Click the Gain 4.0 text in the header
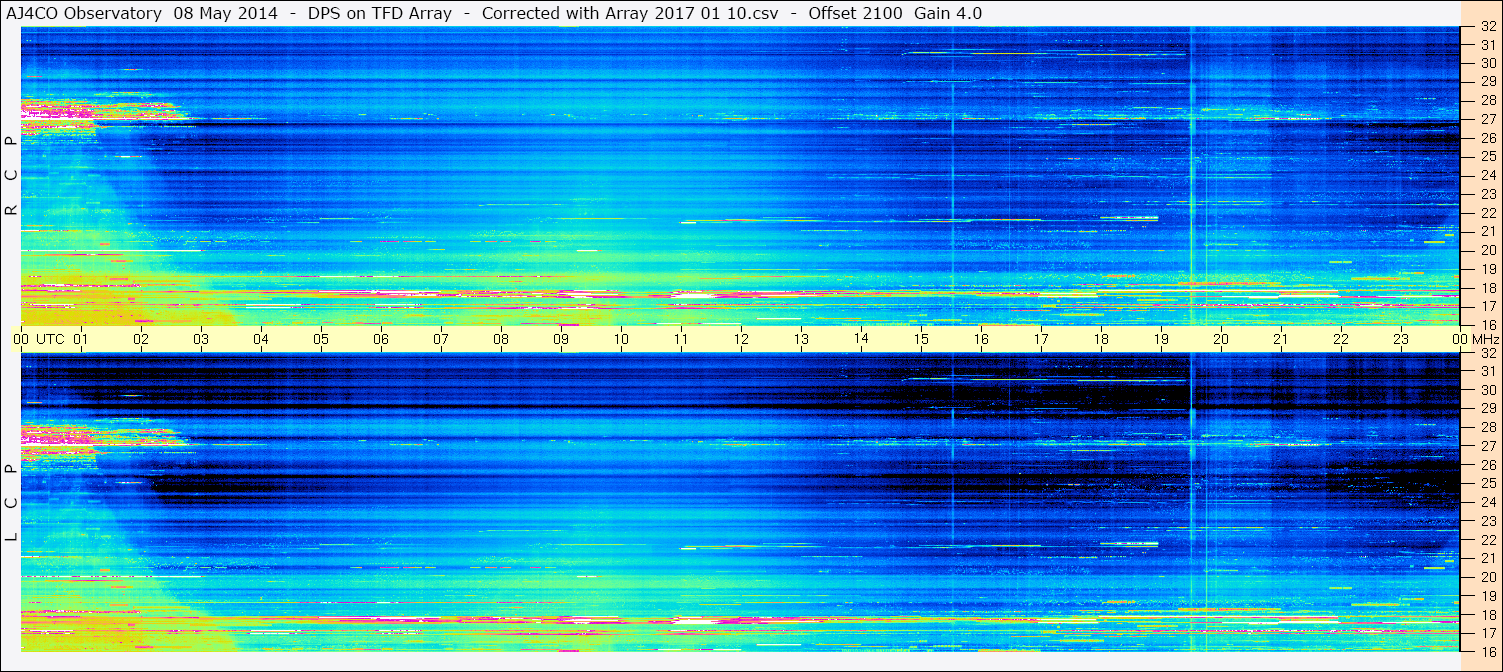The width and height of the screenshot is (1503, 672). pos(947,13)
